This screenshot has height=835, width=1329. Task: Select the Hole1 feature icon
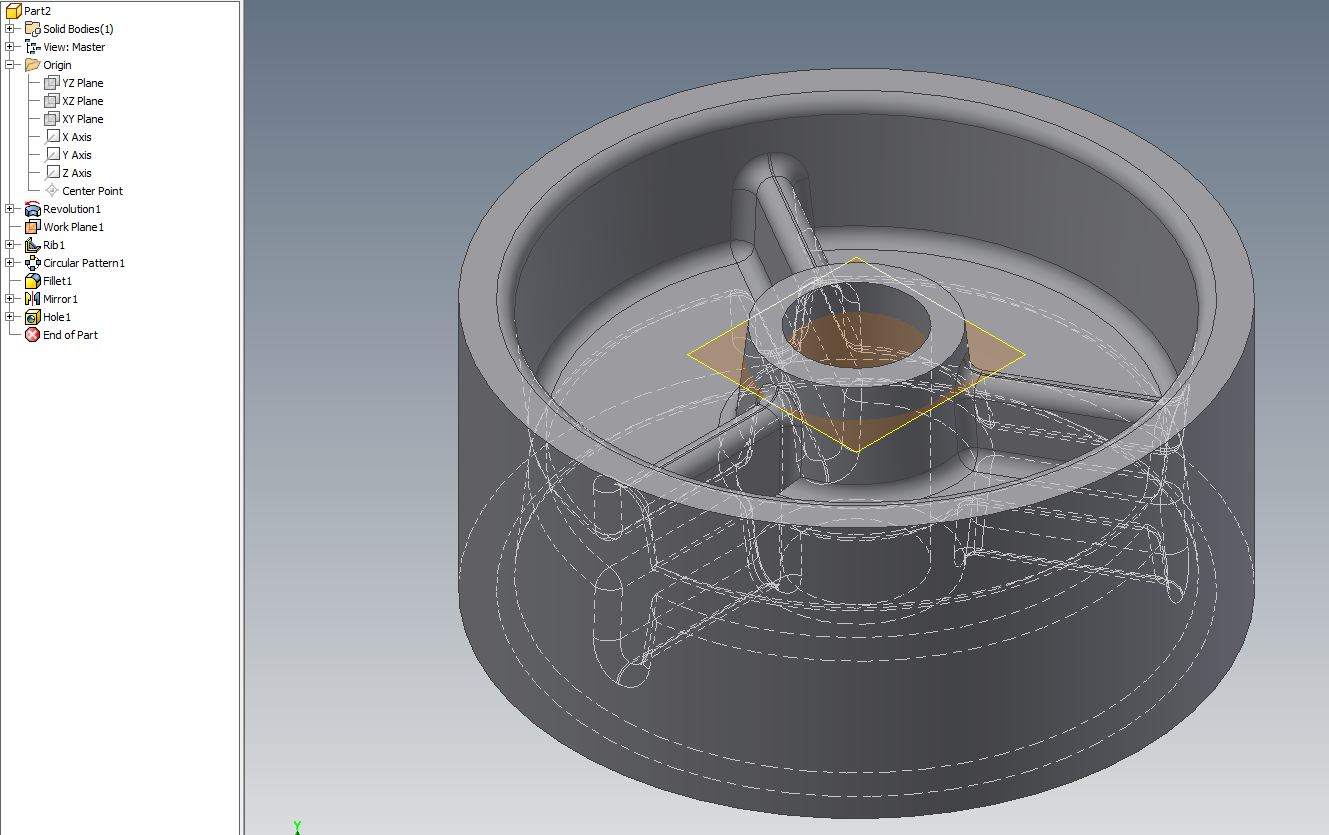pyautogui.click(x=32, y=317)
